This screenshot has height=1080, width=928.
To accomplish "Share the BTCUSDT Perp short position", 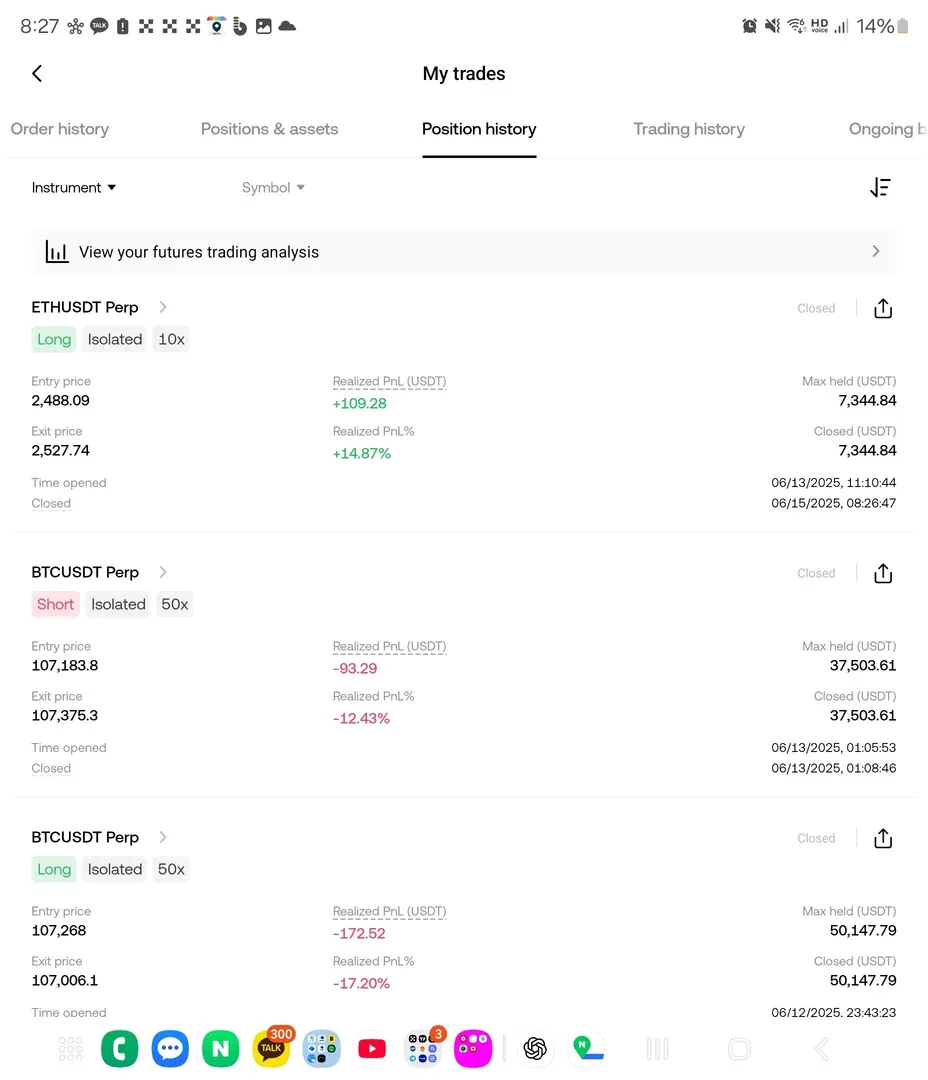I will click(882, 574).
